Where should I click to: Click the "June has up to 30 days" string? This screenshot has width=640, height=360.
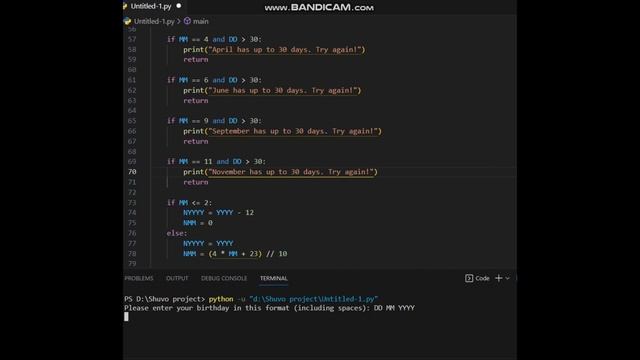click(283, 90)
